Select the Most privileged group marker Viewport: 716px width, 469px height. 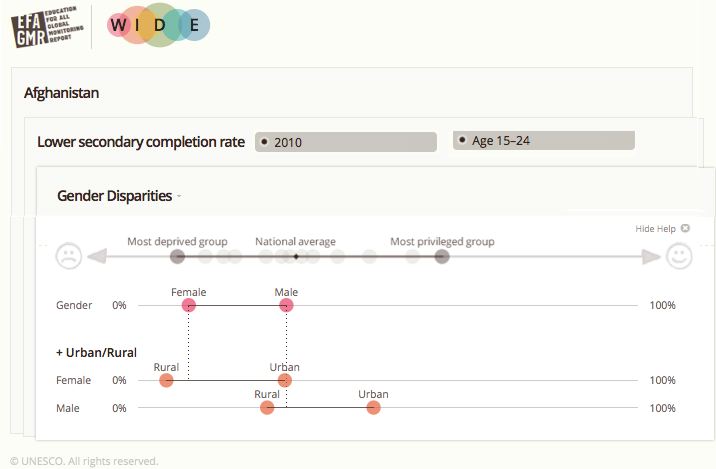[x=442, y=257]
